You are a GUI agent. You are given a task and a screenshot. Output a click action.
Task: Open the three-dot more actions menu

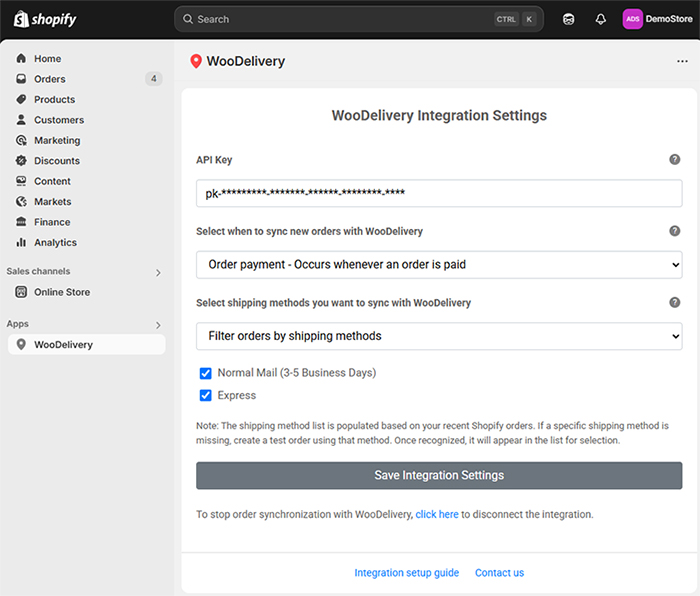click(x=682, y=61)
